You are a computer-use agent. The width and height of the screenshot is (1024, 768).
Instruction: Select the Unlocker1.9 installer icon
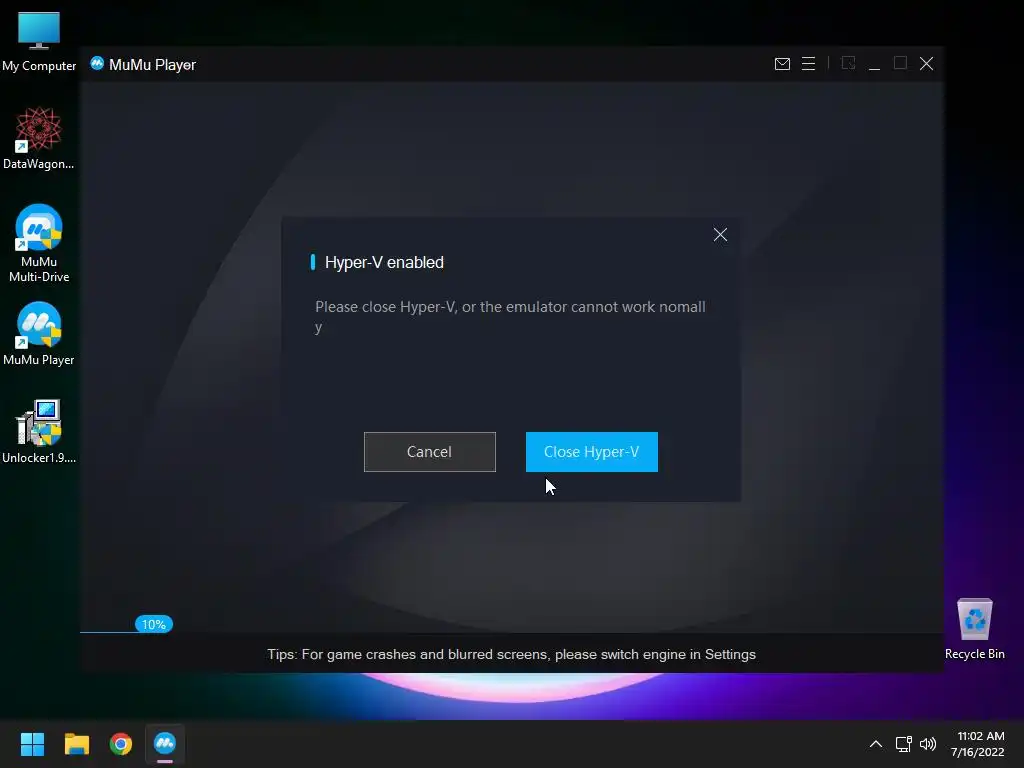point(39,432)
